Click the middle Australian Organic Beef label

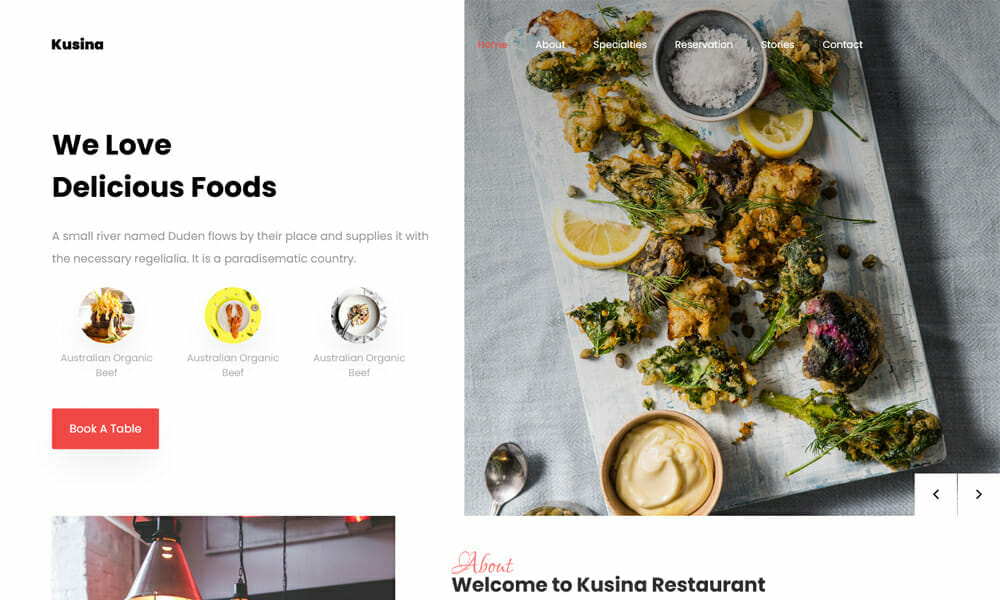click(233, 365)
